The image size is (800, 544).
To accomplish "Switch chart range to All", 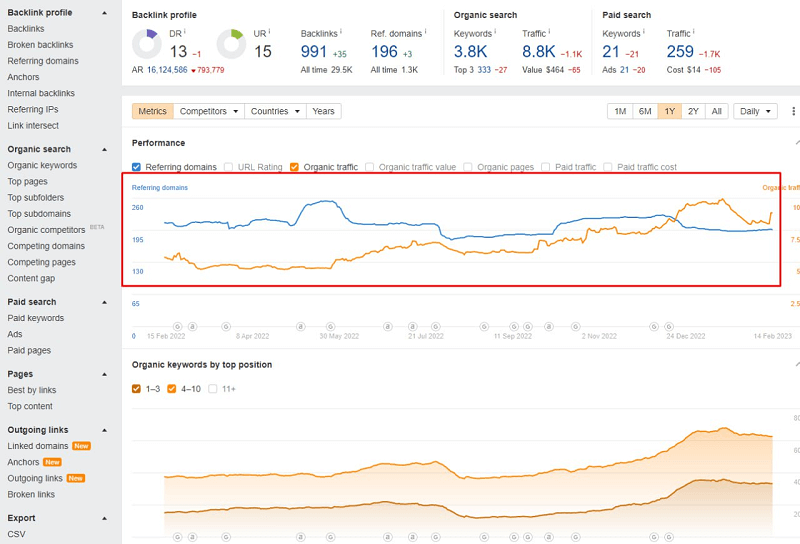I will pos(716,111).
